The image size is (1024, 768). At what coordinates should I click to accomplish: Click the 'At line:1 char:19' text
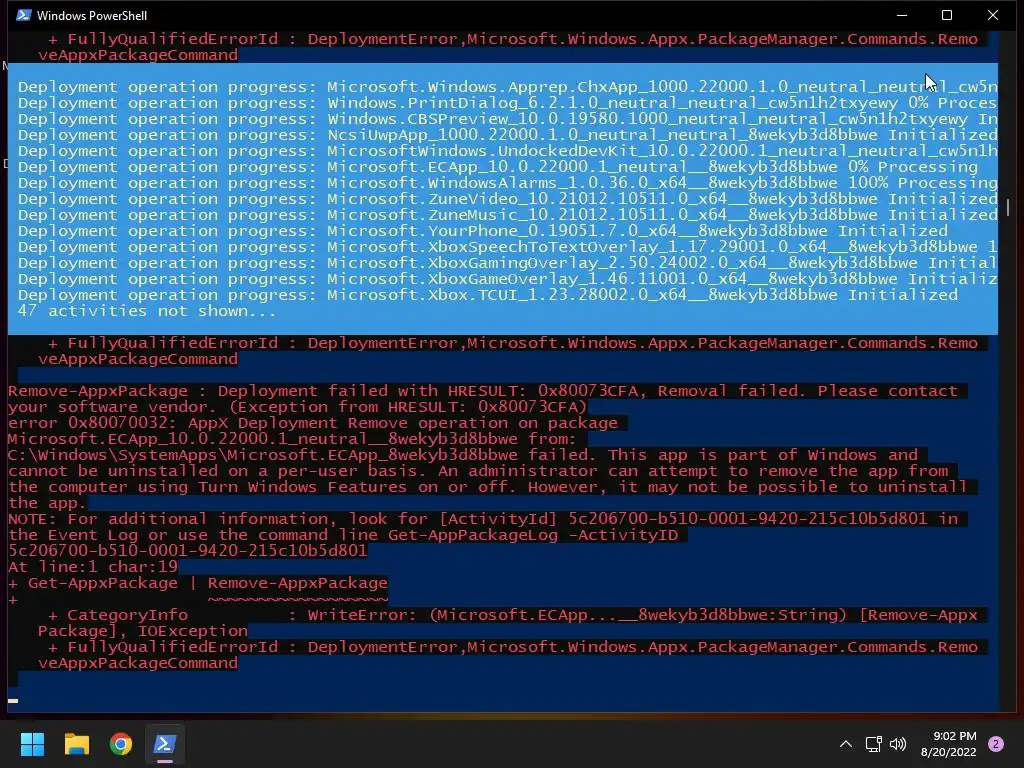click(93, 567)
